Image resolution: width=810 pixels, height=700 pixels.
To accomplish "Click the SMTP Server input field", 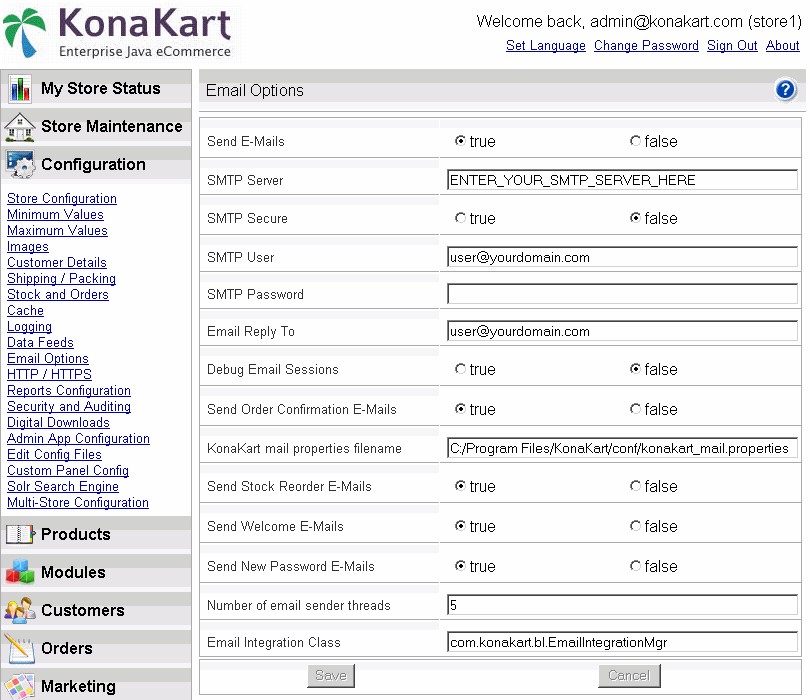I will pos(622,180).
